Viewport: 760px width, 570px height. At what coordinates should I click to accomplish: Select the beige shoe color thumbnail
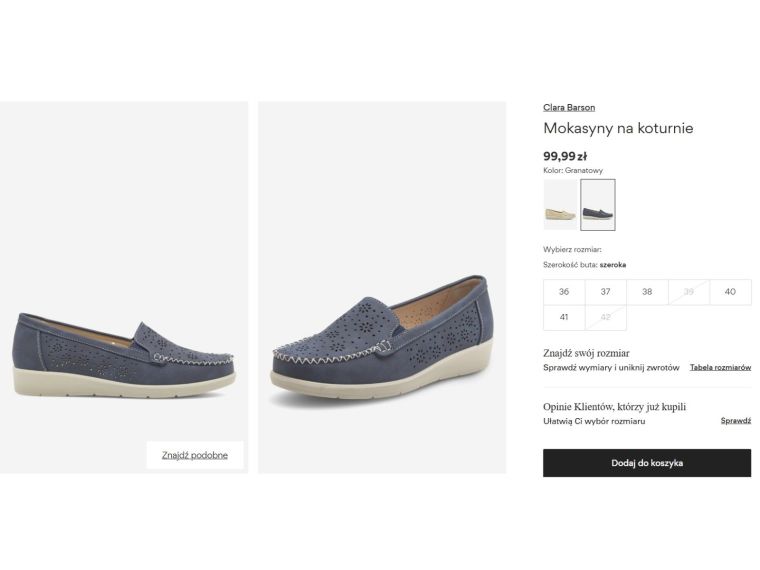click(x=560, y=205)
